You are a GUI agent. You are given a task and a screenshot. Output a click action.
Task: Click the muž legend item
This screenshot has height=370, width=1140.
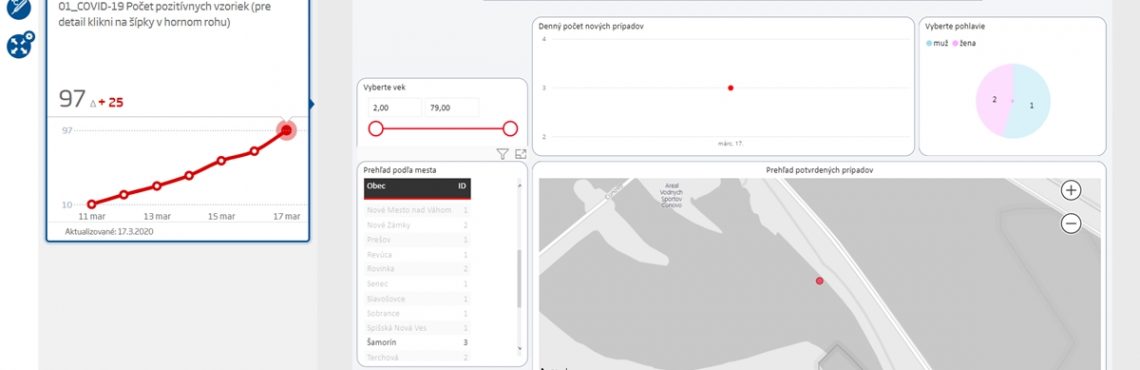tap(937, 44)
